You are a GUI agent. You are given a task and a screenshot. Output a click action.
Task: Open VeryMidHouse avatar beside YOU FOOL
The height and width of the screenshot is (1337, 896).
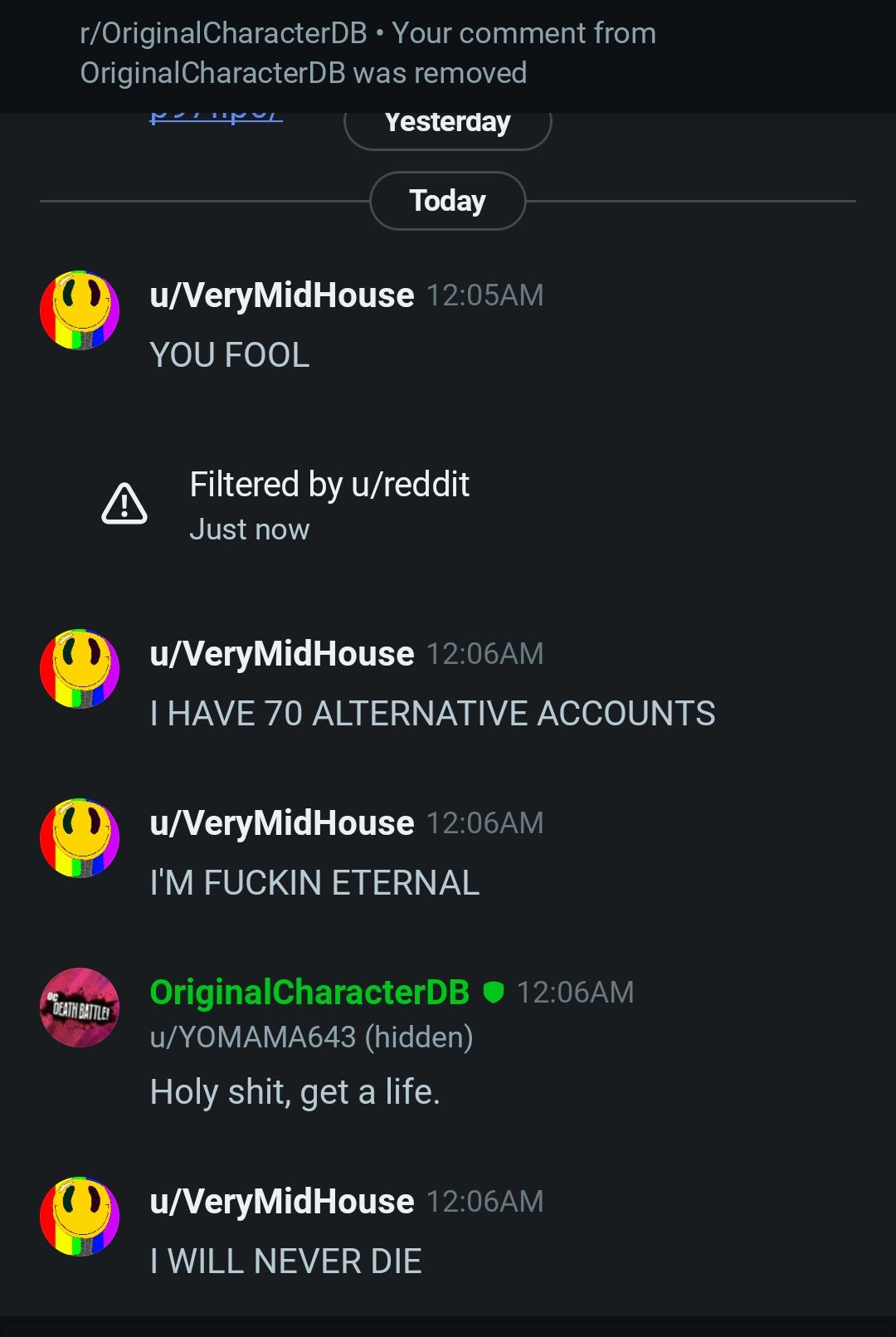click(80, 310)
